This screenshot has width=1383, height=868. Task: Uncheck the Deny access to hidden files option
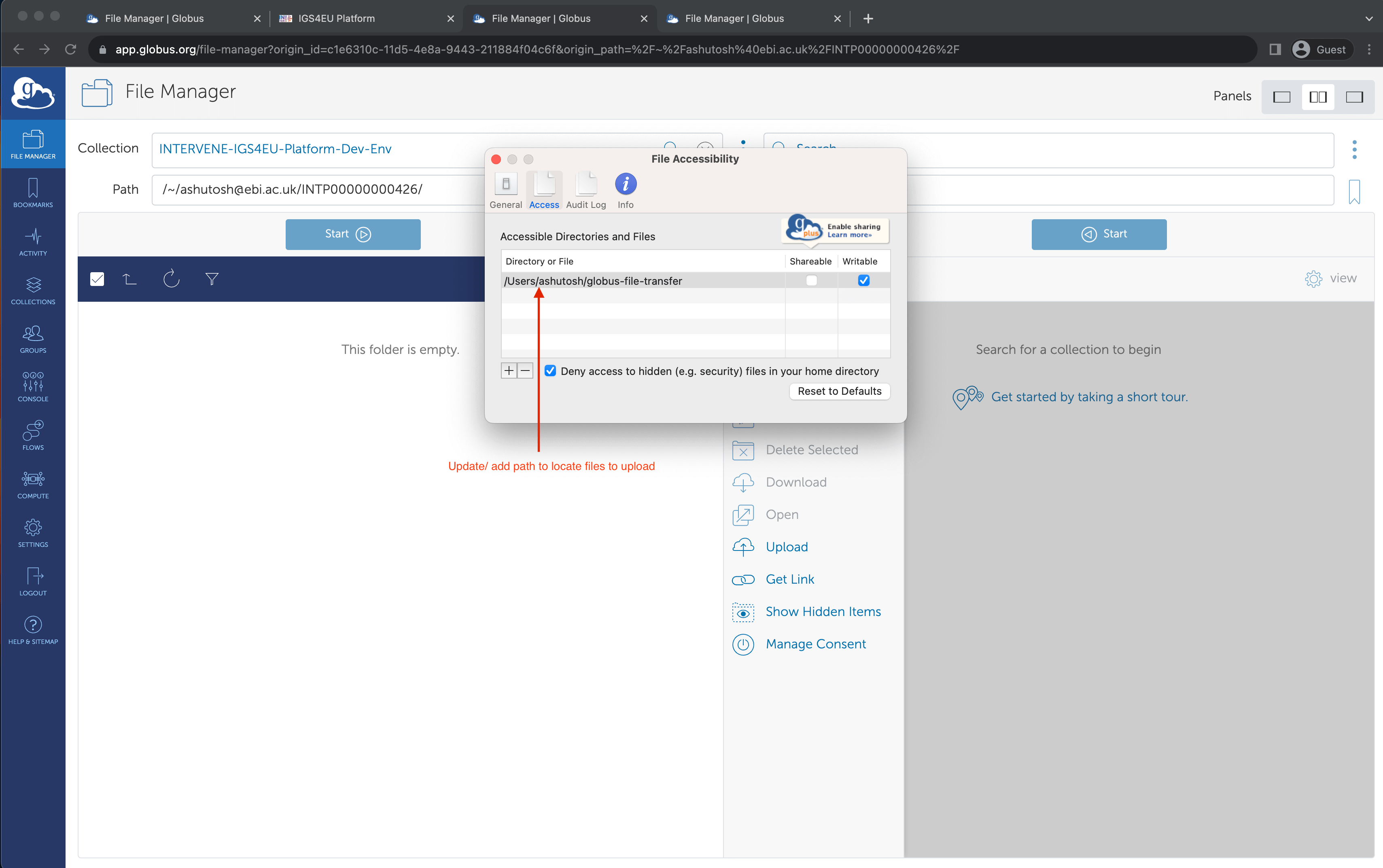pyautogui.click(x=550, y=371)
